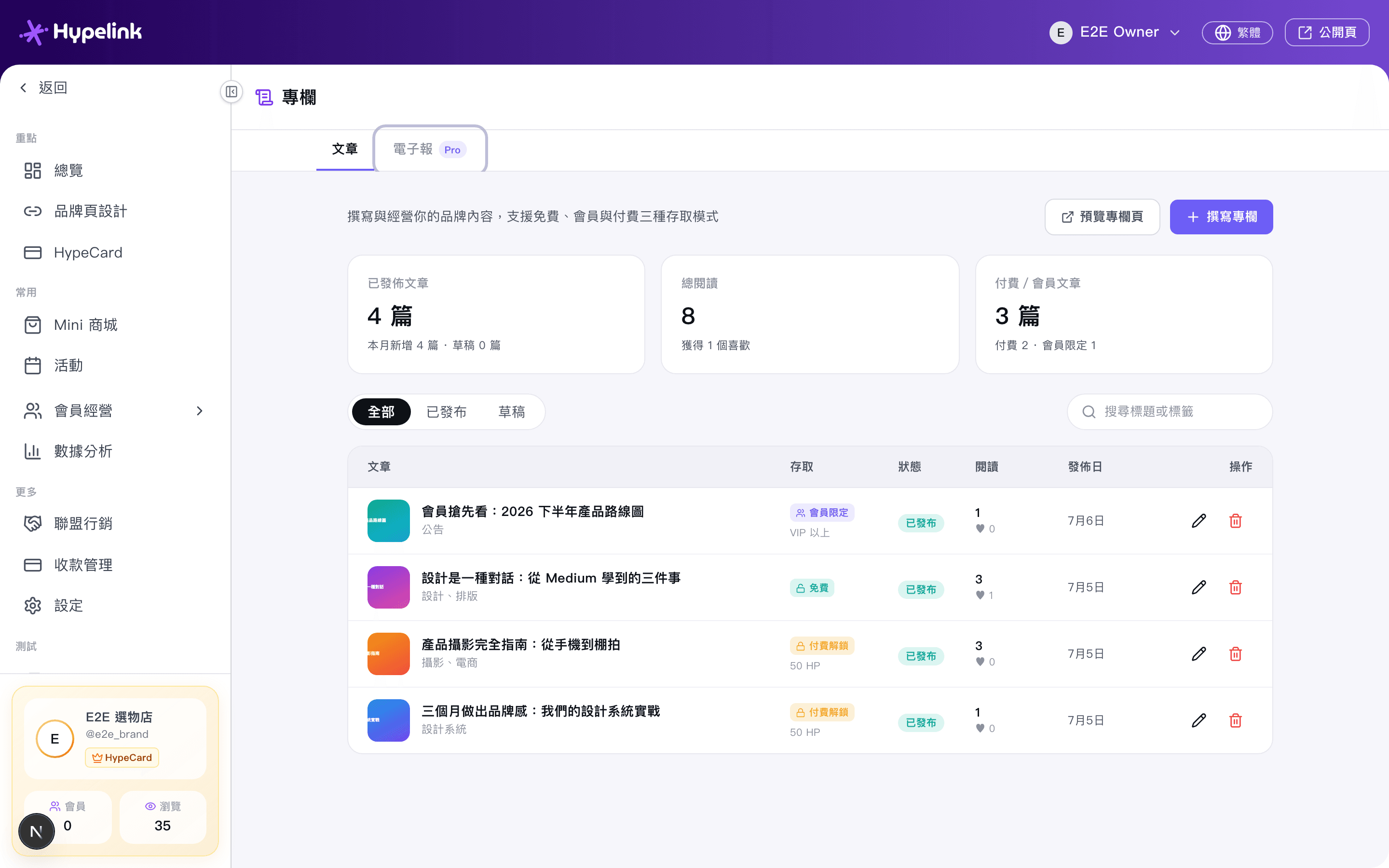
Task: Click purple thumbnail of Medium article
Action: (389, 587)
